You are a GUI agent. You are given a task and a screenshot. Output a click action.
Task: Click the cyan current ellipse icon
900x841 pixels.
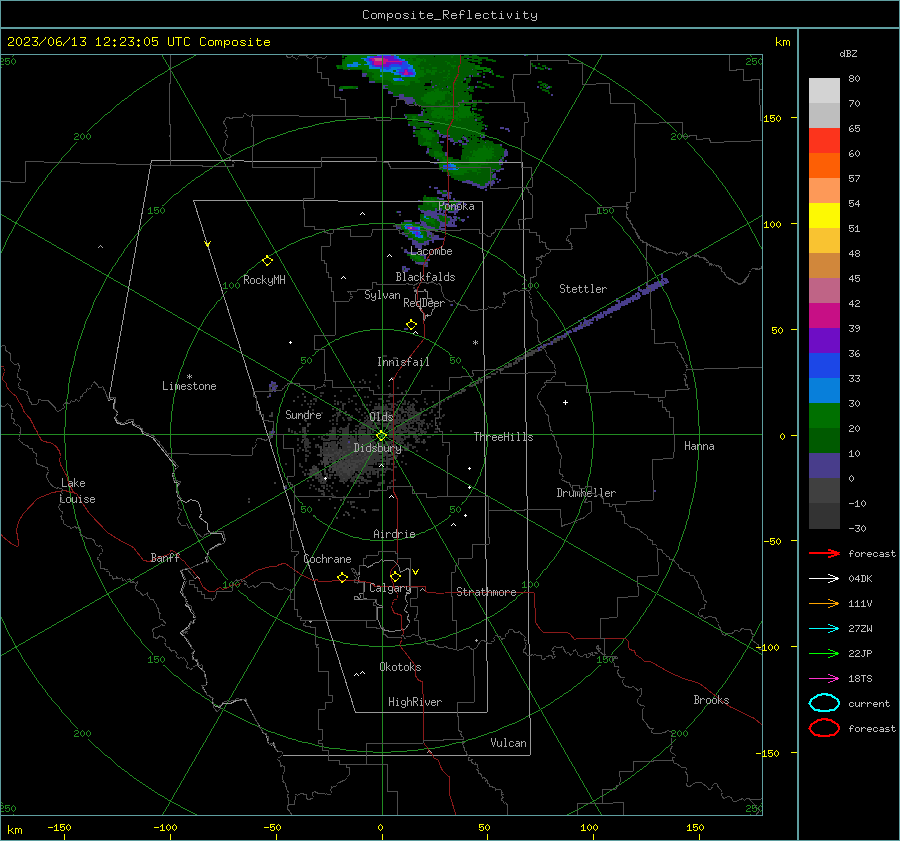point(824,703)
